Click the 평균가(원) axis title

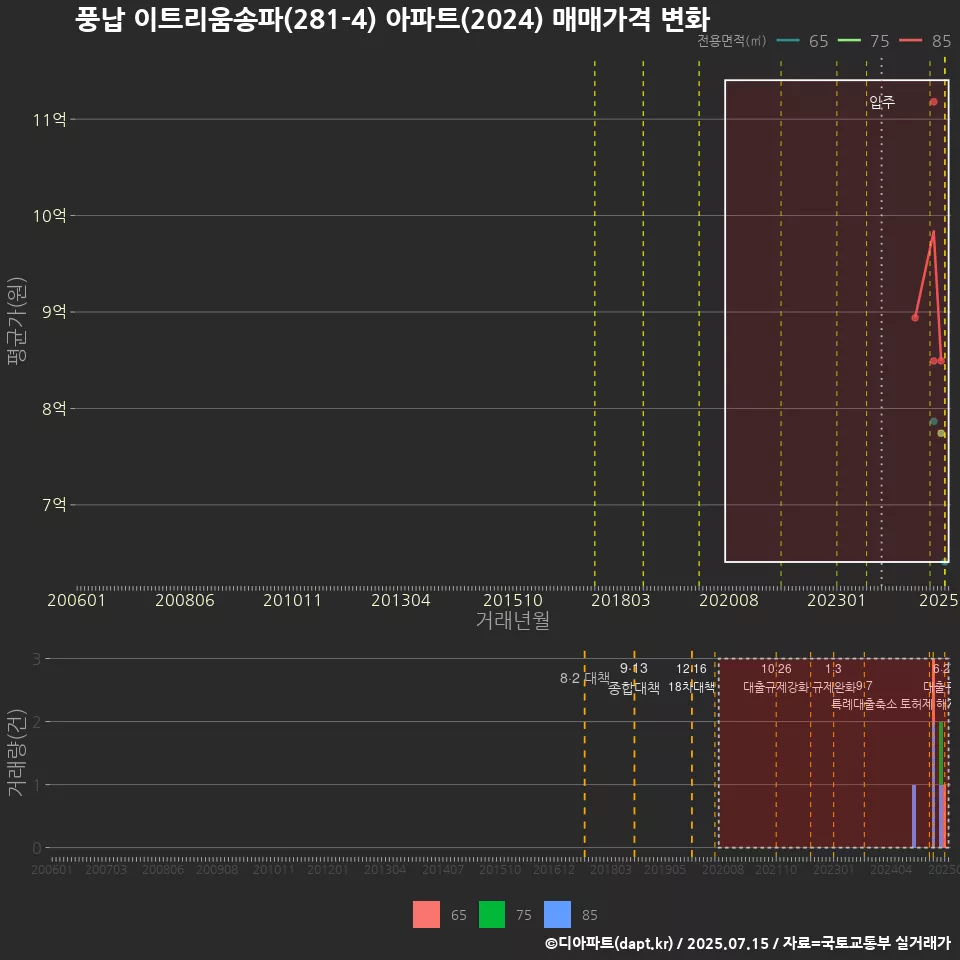[17, 321]
